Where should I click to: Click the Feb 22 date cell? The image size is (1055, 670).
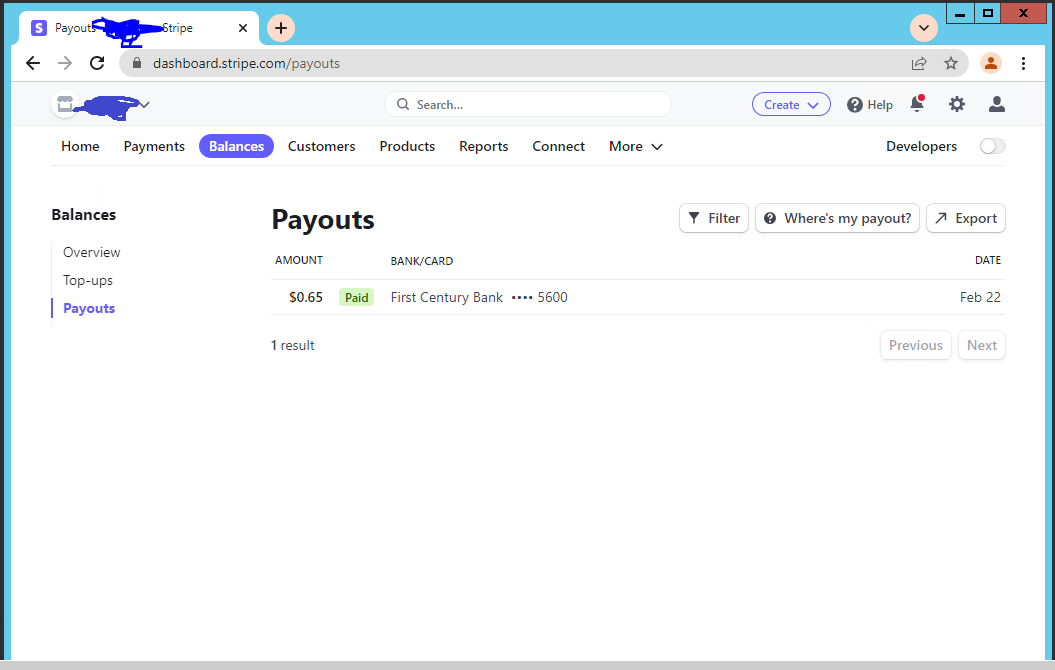980,297
